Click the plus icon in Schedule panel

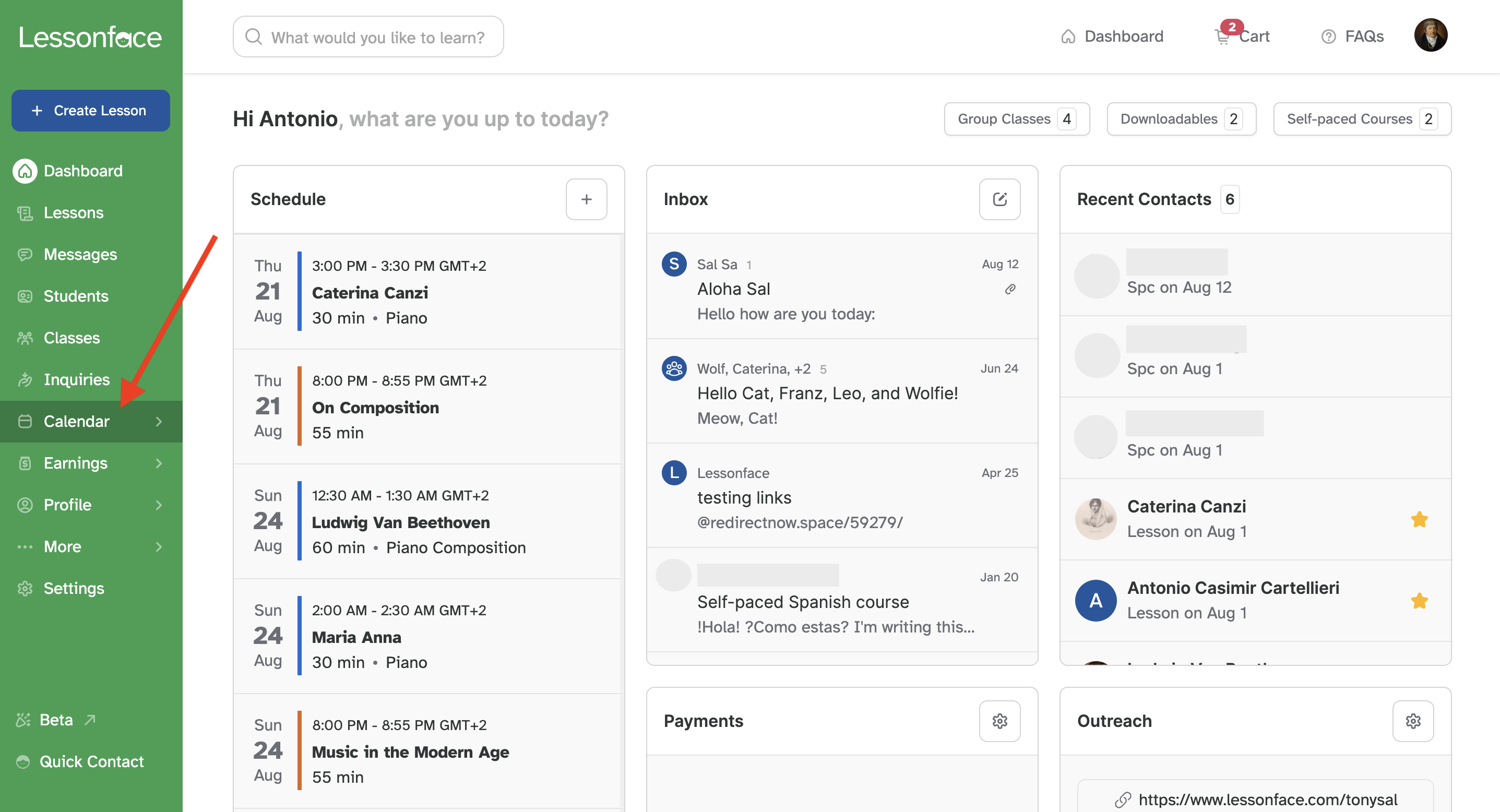pyautogui.click(x=586, y=199)
